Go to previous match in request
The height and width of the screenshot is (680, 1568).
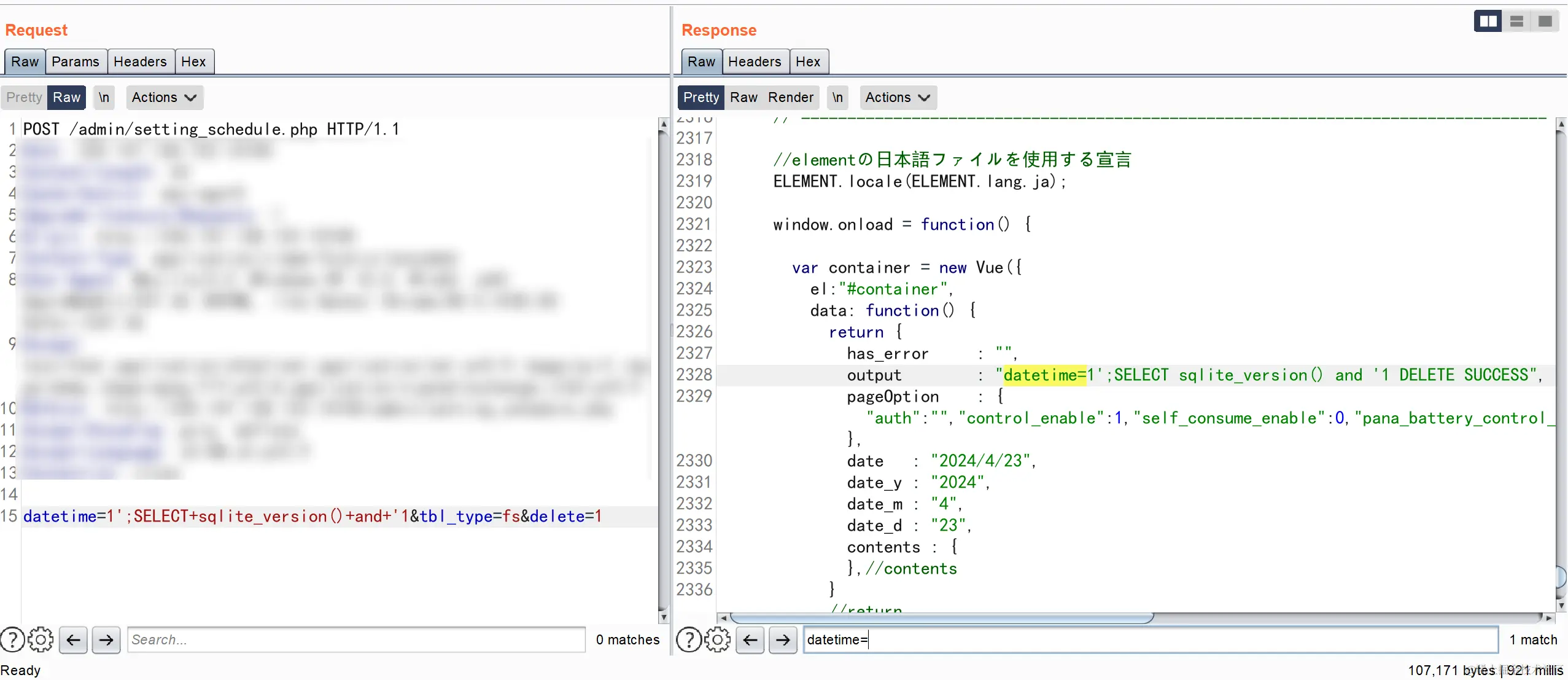click(x=74, y=639)
